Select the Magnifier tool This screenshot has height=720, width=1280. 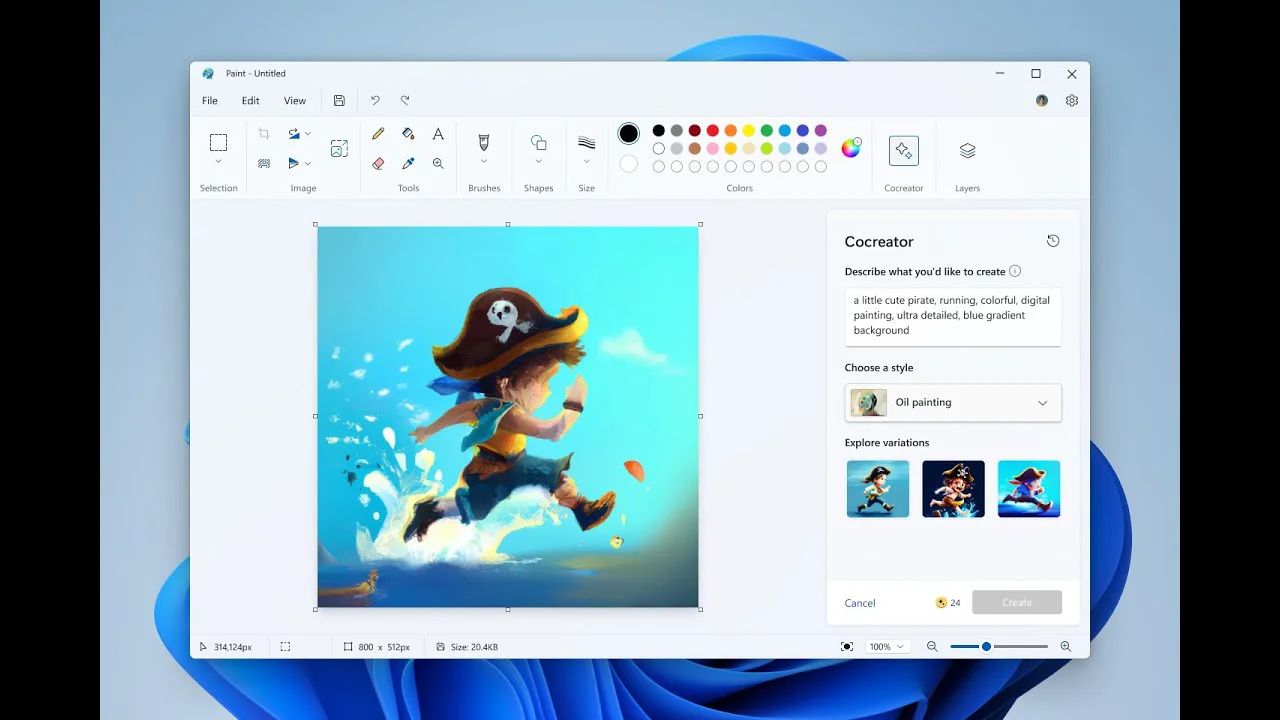click(438, 163)
